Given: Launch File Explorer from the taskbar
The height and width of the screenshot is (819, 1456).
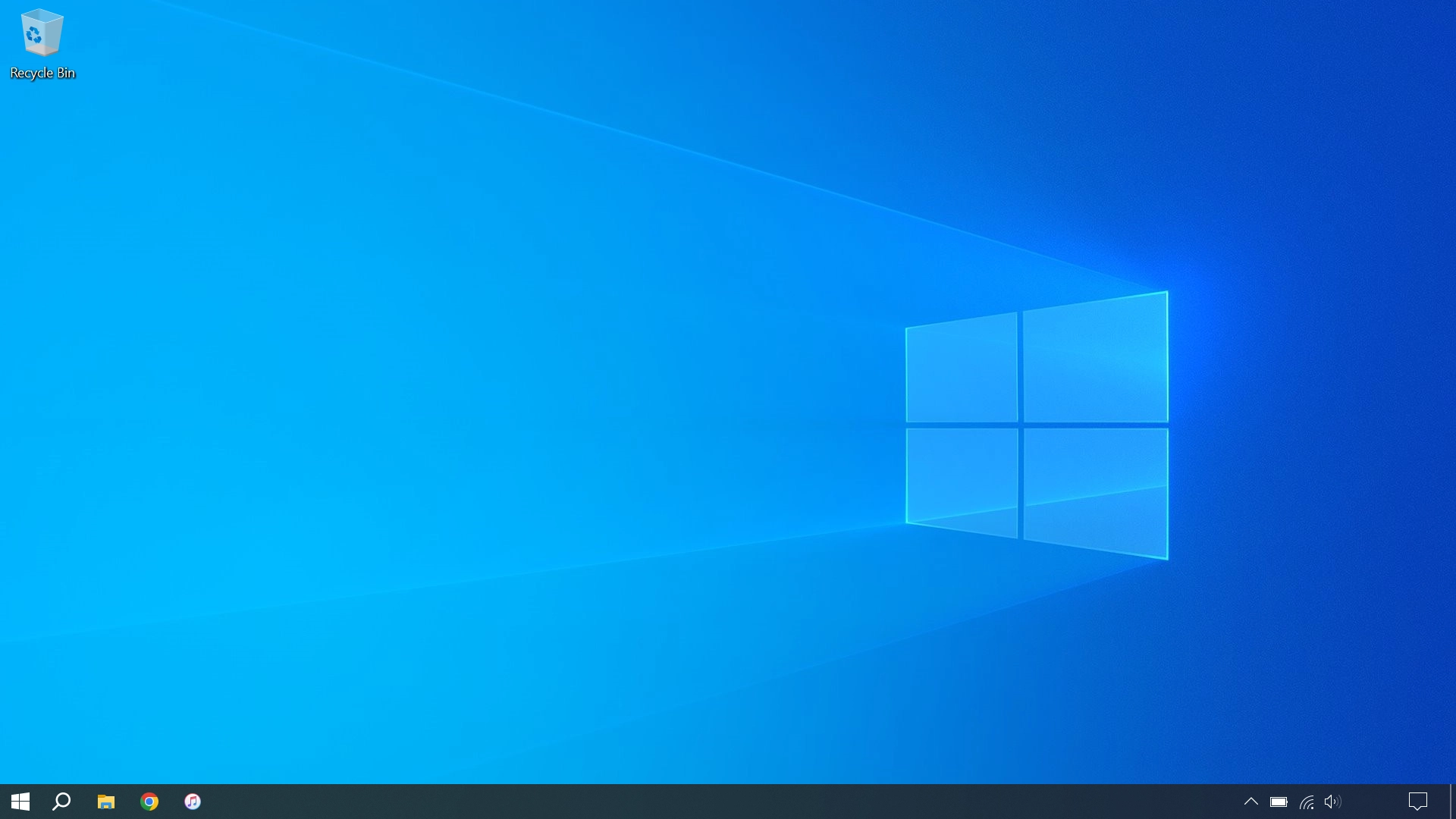Looking at the screenshot, I should tap(105, 802).
